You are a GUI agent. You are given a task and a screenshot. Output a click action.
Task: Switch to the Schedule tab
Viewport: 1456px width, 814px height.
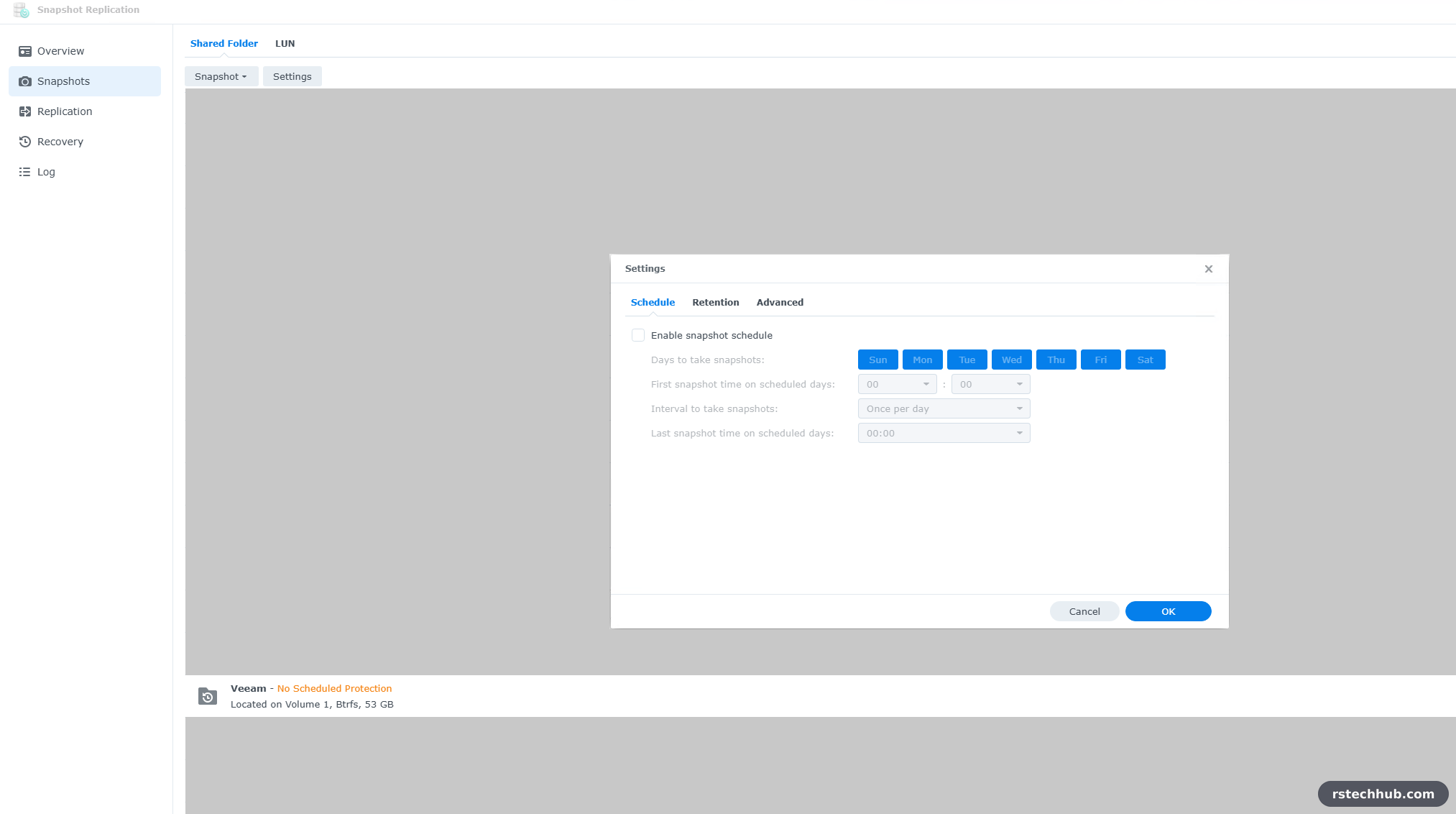pos(653,302)
